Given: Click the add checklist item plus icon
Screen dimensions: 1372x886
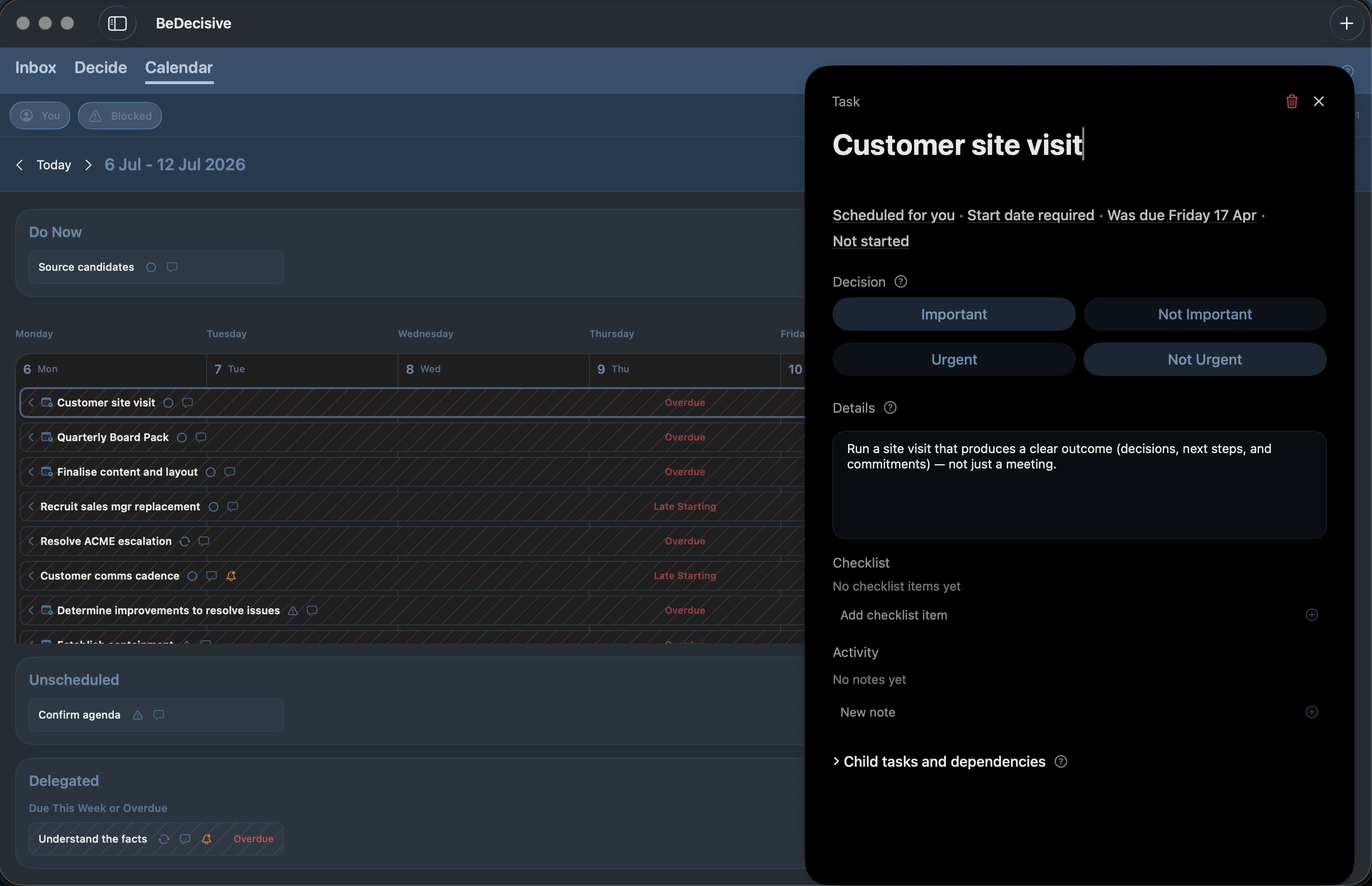Looking at the screenshot, I should [1311, 615].
